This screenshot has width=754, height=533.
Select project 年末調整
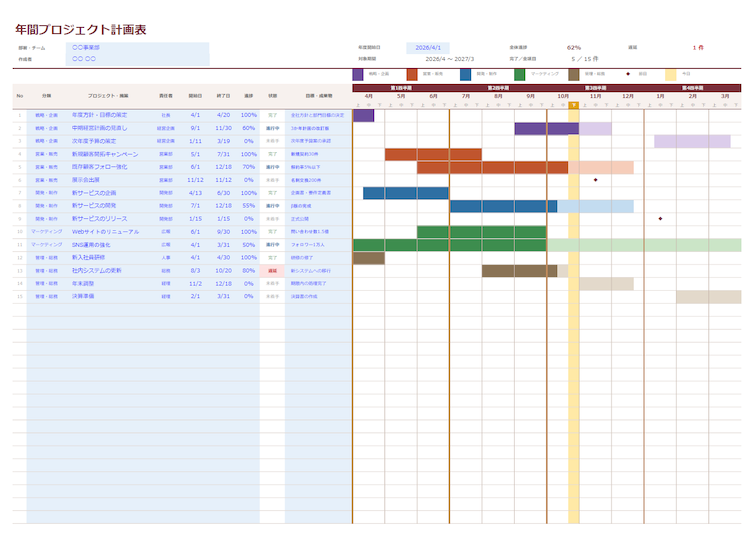pos(83,284)
